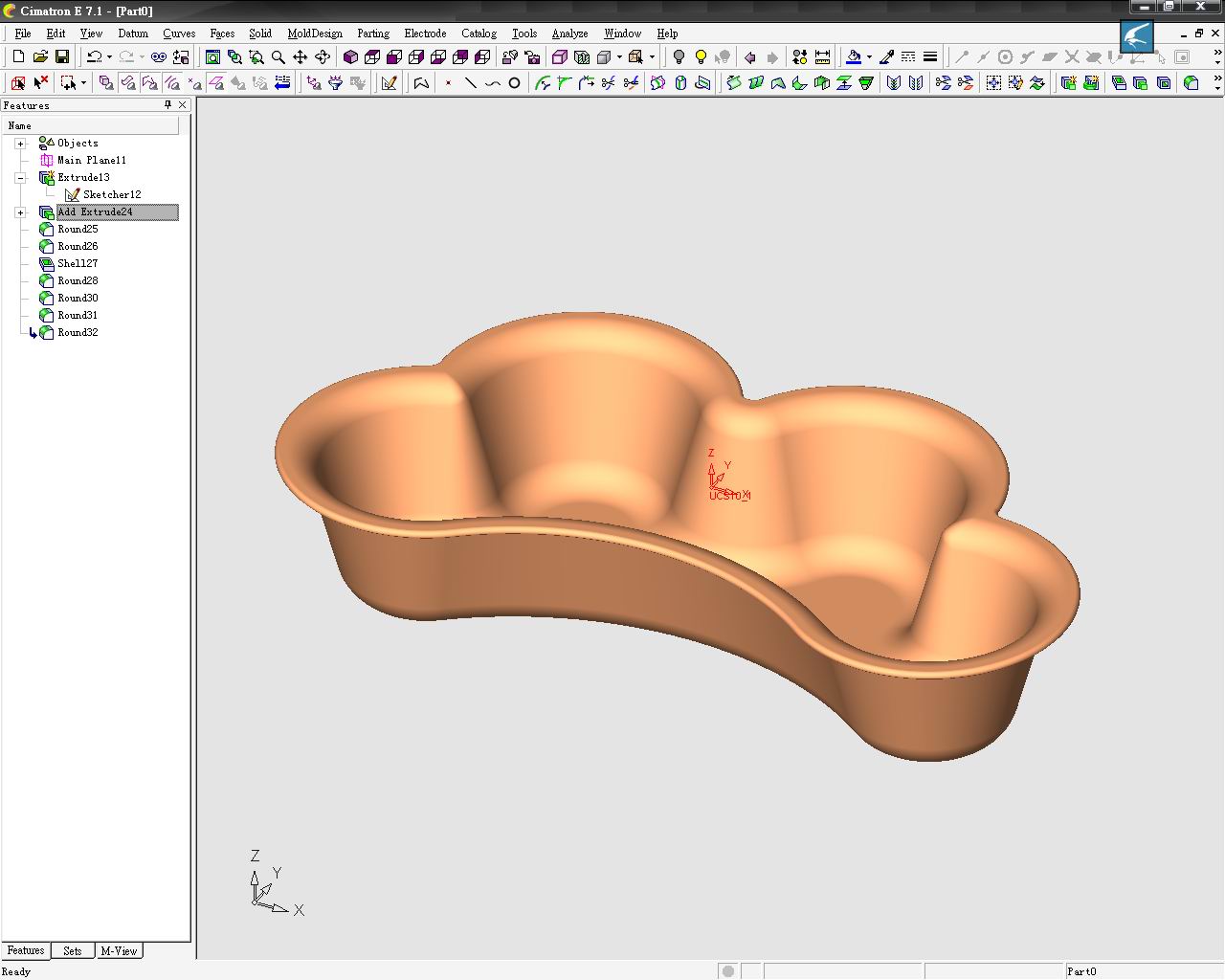Open the Analyze menu
The image size is (1225, 980).
[569, 33]
